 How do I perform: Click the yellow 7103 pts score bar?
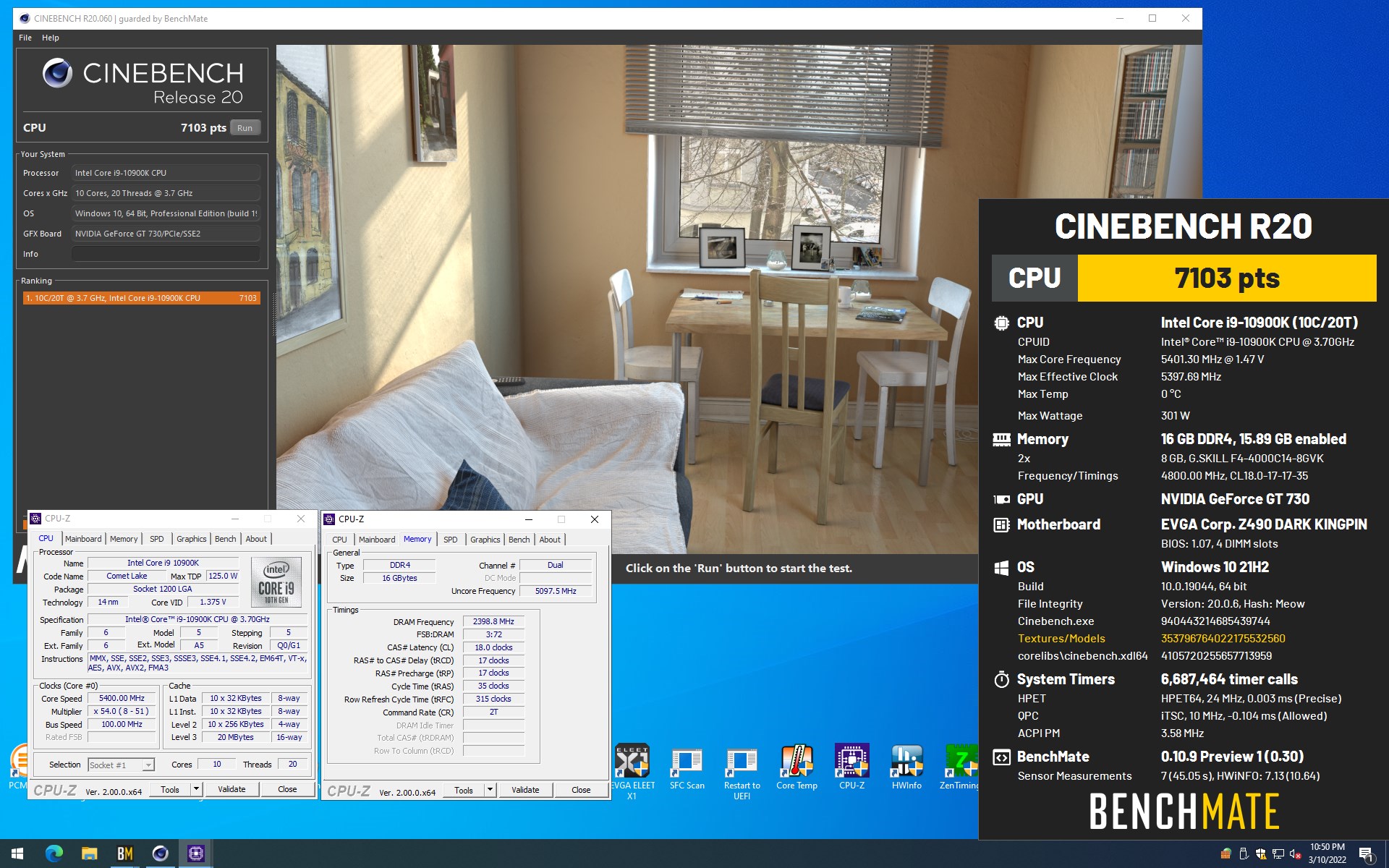pyautogui.click(x=1227, y=278)
